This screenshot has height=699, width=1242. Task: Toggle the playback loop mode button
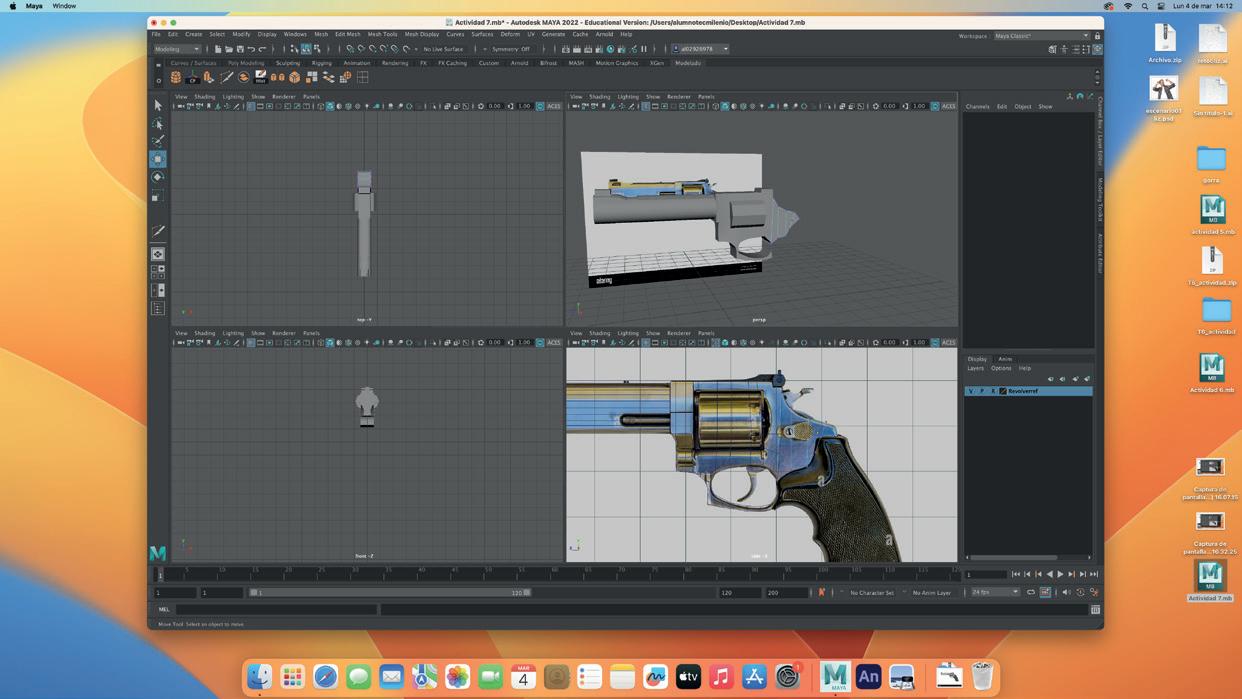click(x=1031, y=592)
